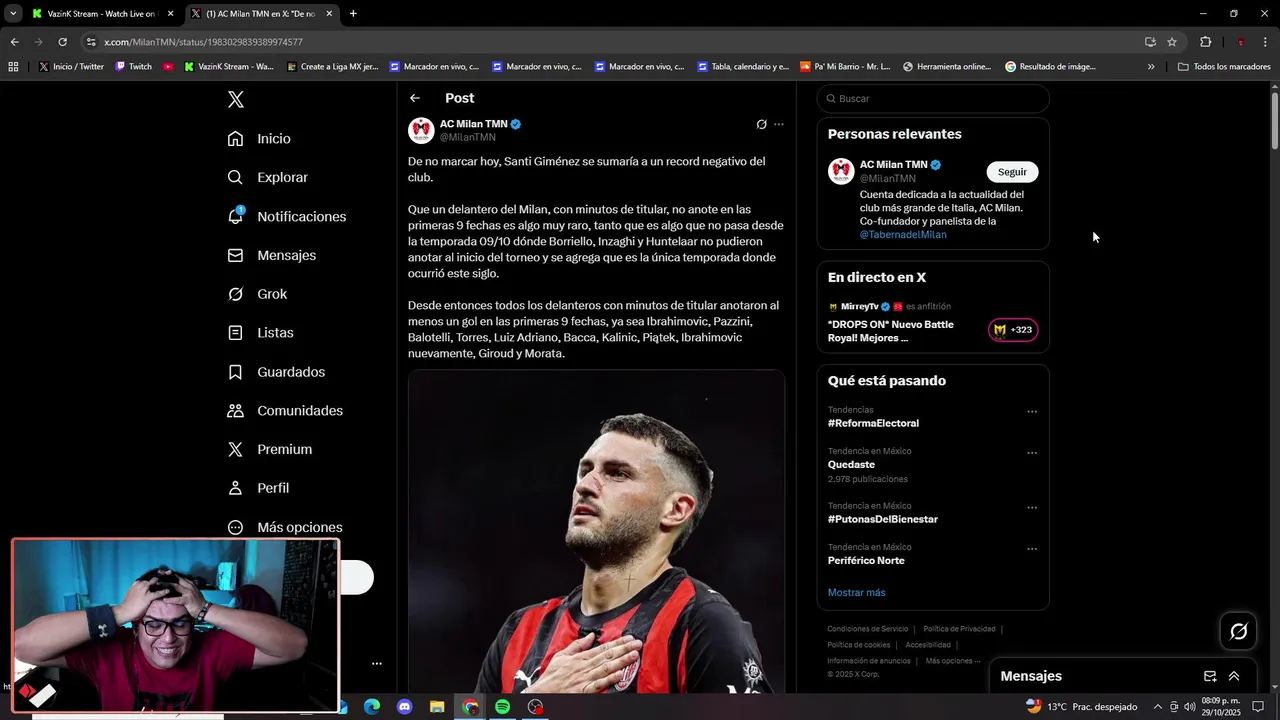Image resolution: width=1280 pixels, height=720 pixels.
Task: Go to Inicio home page
Action: [259, 139]
